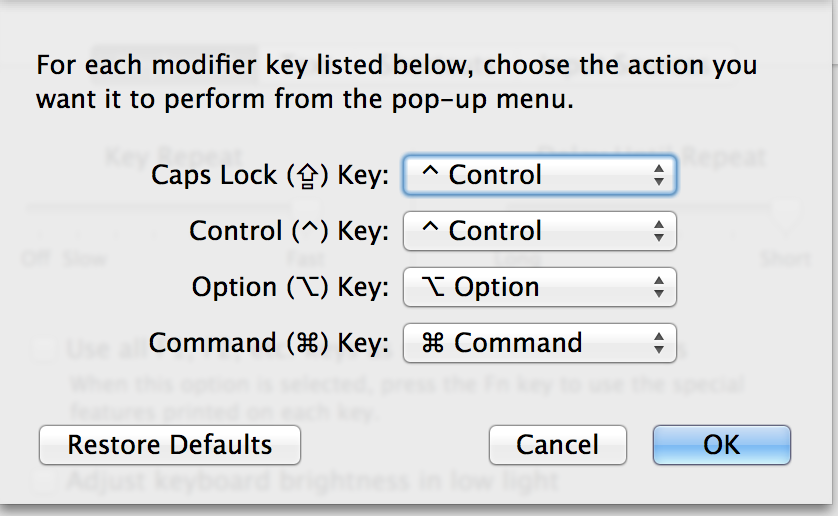This screenshot has width=838, height=516.
Task: Toggle the dimmed function keys checkbox
Action: click(x=43, y=350)
